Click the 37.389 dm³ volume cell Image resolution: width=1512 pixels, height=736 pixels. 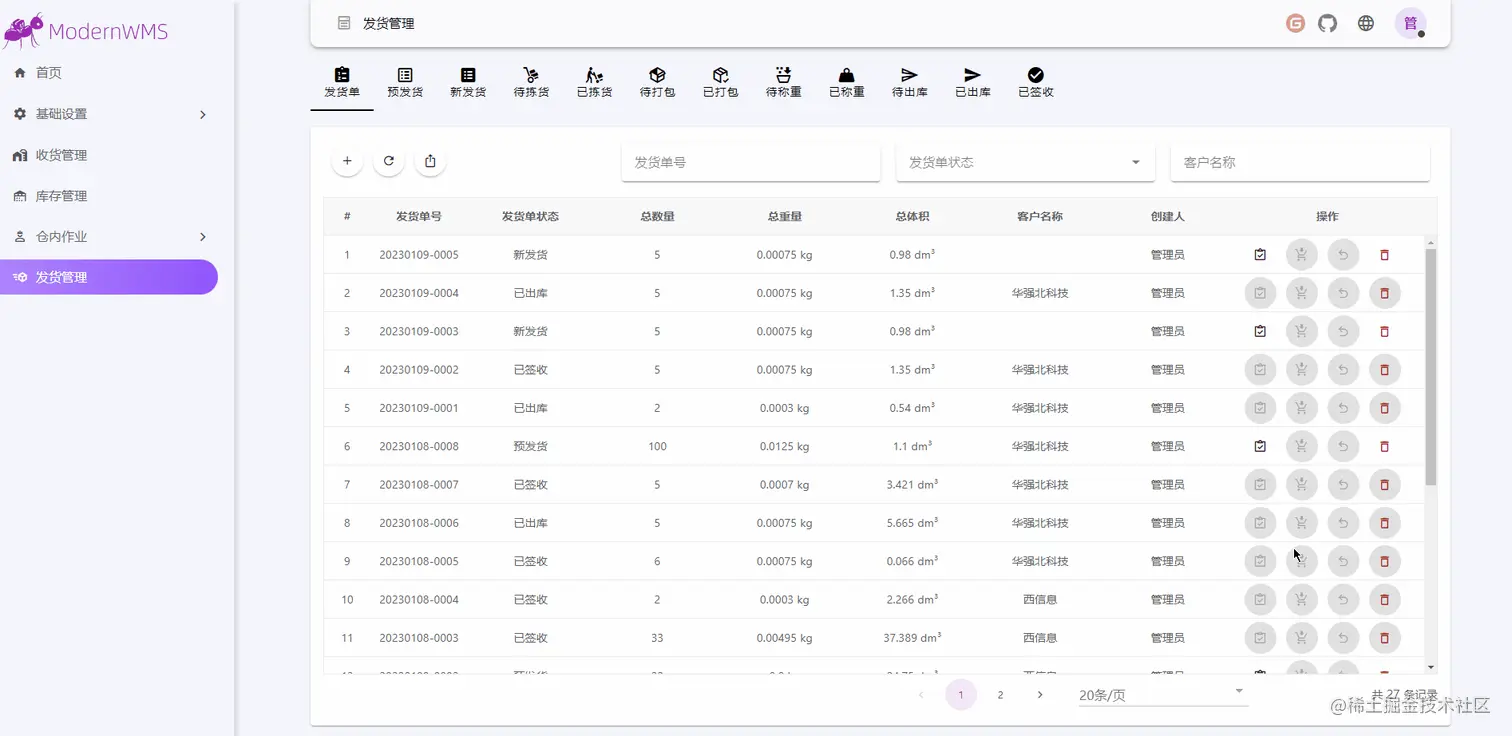click(x=912, y=637)
